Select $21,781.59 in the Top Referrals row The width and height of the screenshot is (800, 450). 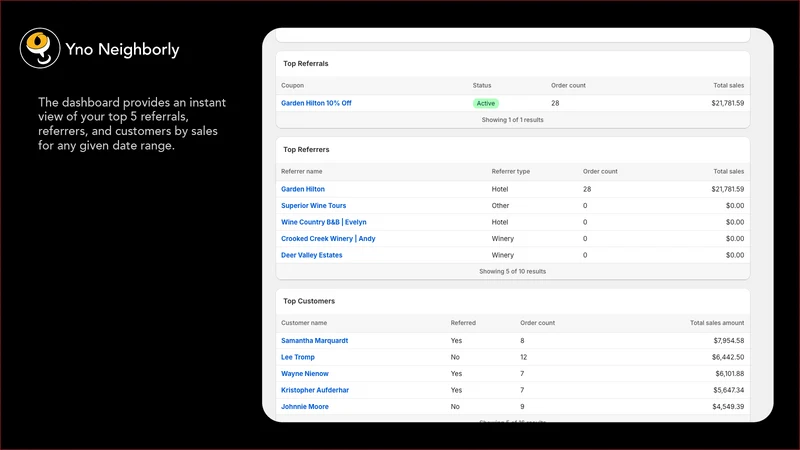(x=728, y=103)
